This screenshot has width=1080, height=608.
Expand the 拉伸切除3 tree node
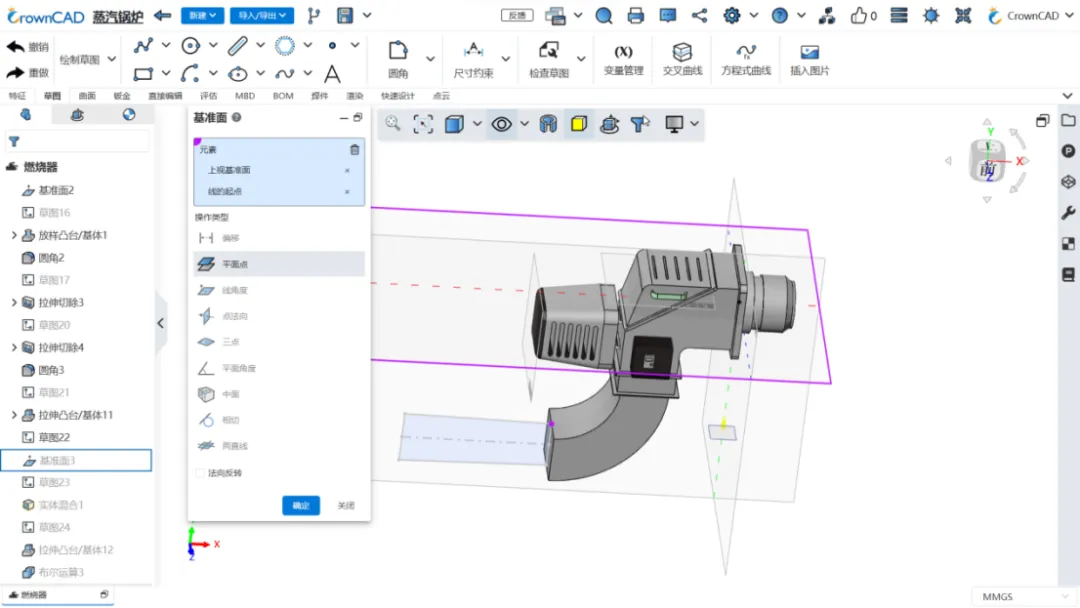coord(14,302)
